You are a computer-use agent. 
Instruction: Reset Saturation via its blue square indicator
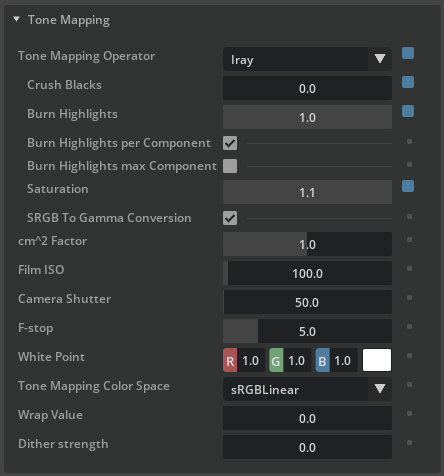[x=408, y=186]
